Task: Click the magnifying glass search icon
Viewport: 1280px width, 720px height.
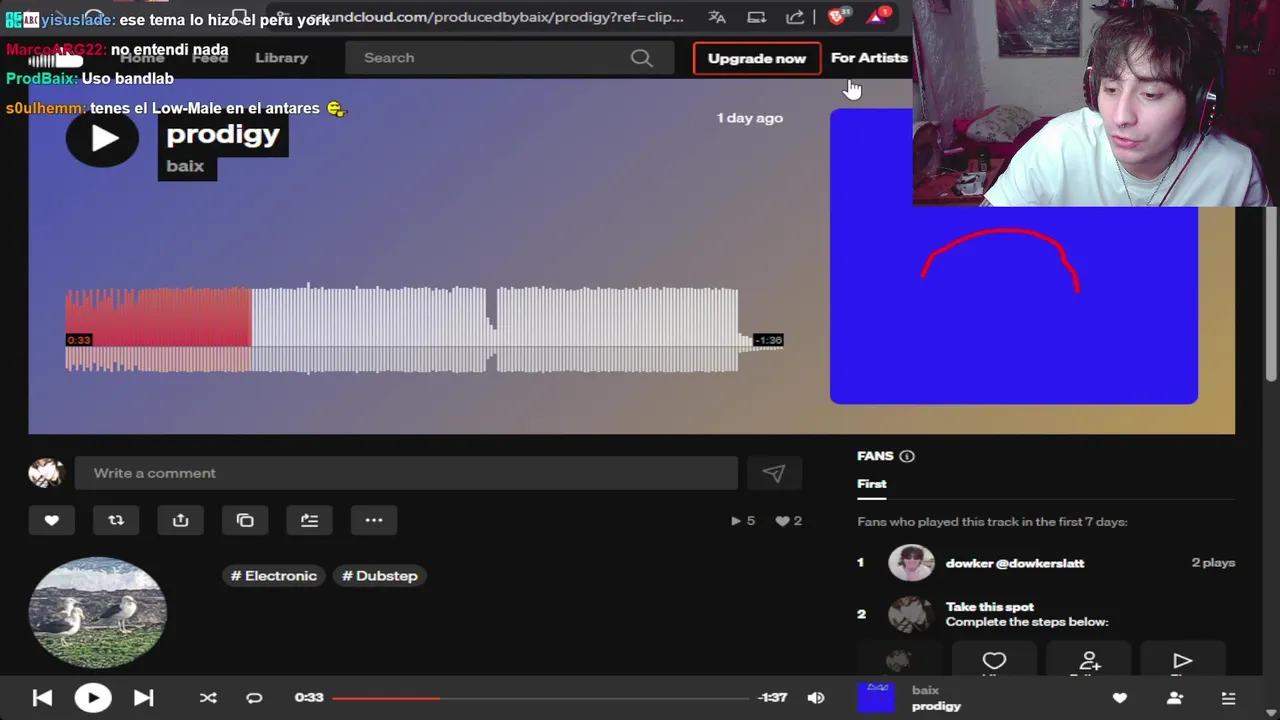Action: (x=642, y=58)
